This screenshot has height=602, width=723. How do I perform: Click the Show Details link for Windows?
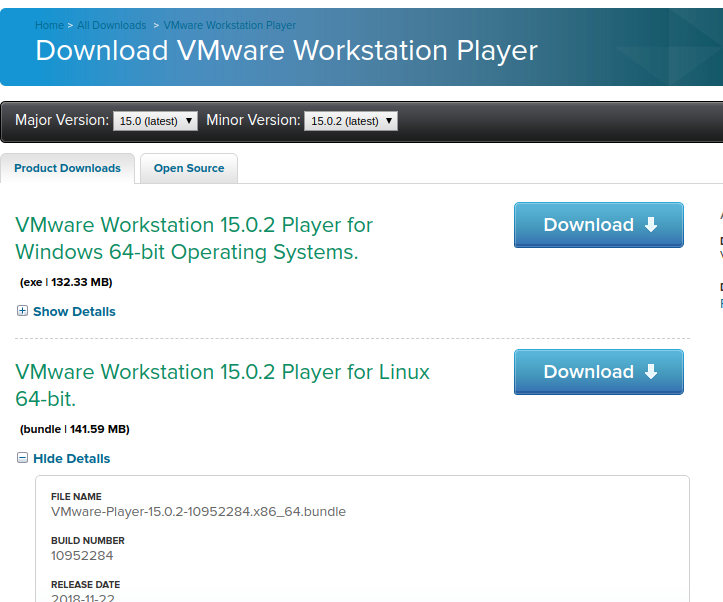click(x=74, y=312)
